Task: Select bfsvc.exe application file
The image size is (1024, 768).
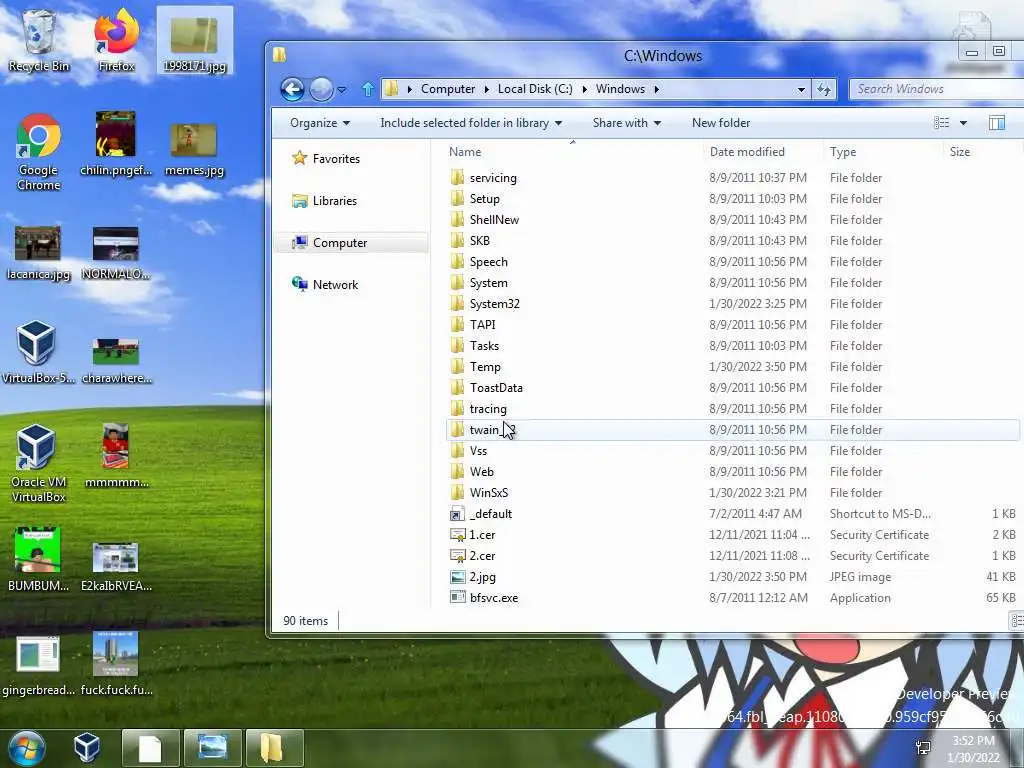Action: coord(731,598)
